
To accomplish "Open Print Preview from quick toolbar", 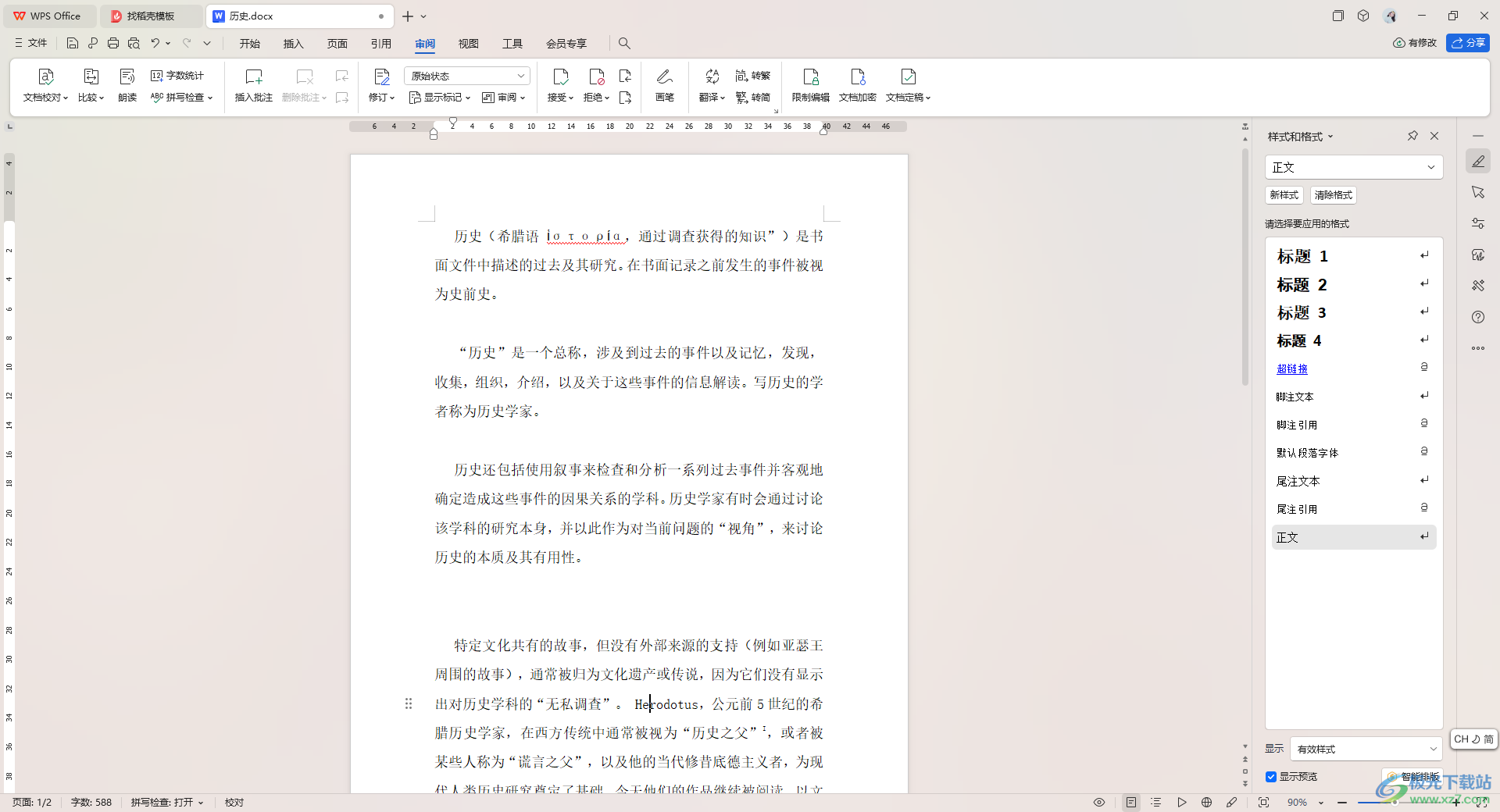I will (134, 43).
